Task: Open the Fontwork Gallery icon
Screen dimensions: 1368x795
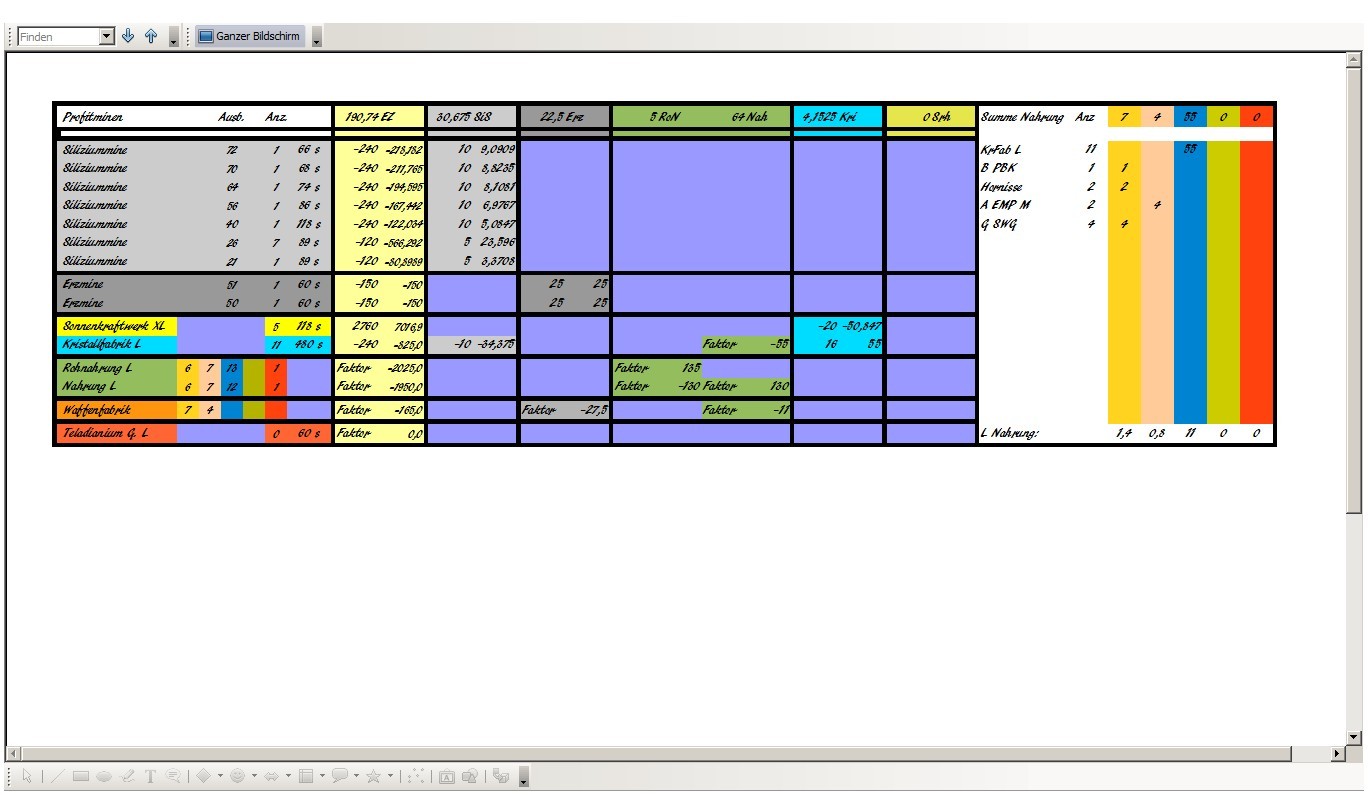Action: point(447,776)
